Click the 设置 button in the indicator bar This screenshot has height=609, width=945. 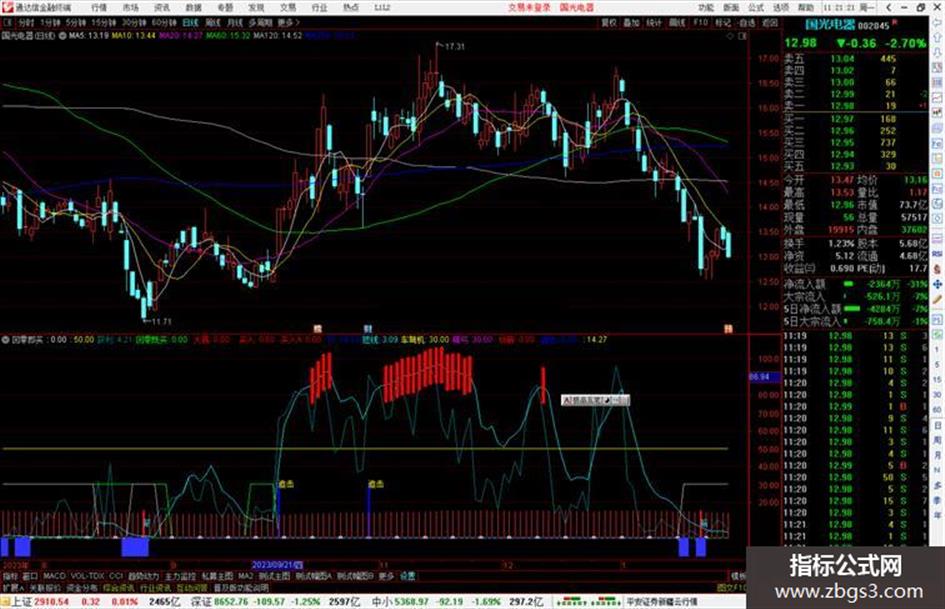coord(407,576)
